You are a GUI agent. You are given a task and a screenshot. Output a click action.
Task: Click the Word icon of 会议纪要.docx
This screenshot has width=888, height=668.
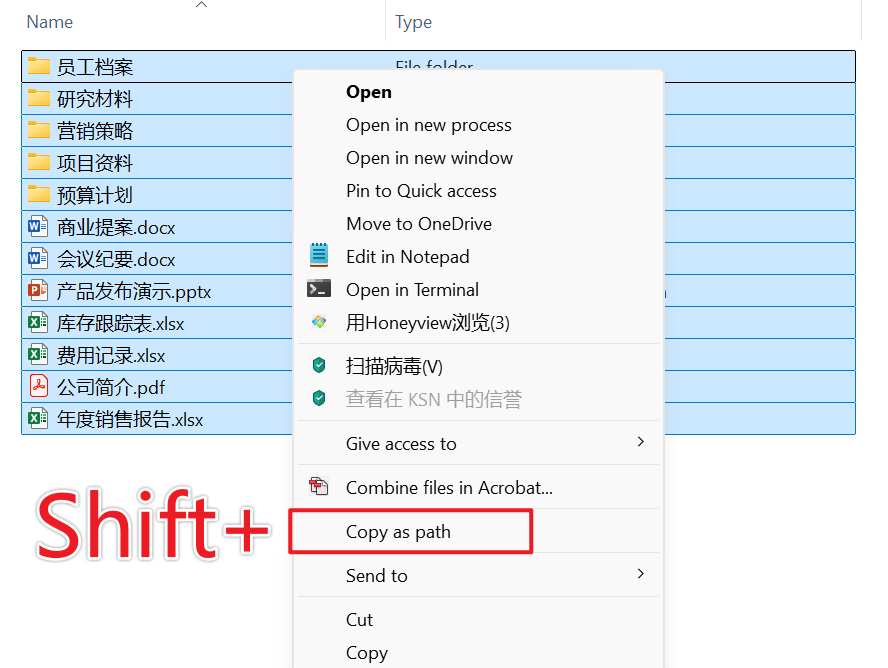[38, 258]
